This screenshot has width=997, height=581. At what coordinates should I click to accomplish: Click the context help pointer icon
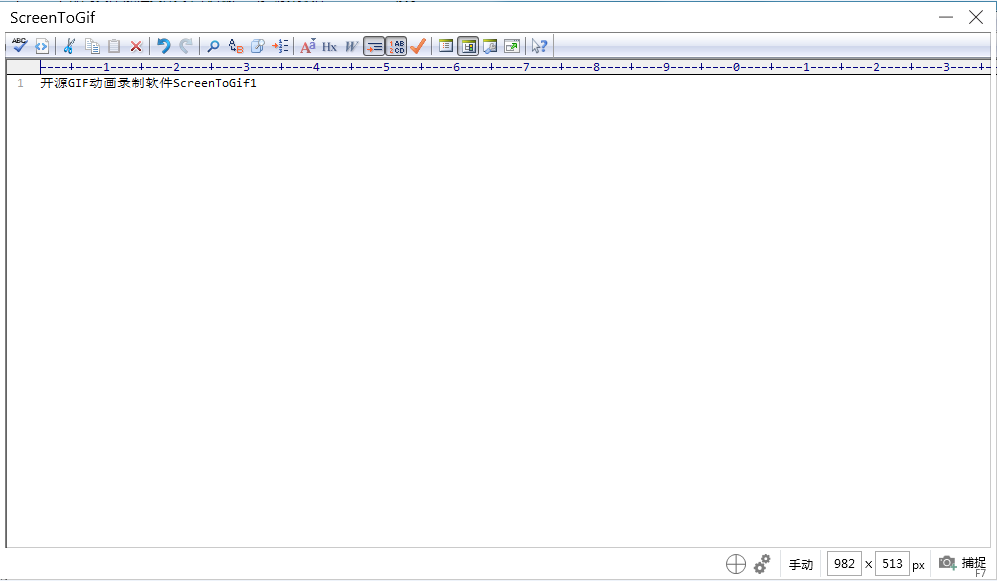click(x=539, y=46)
